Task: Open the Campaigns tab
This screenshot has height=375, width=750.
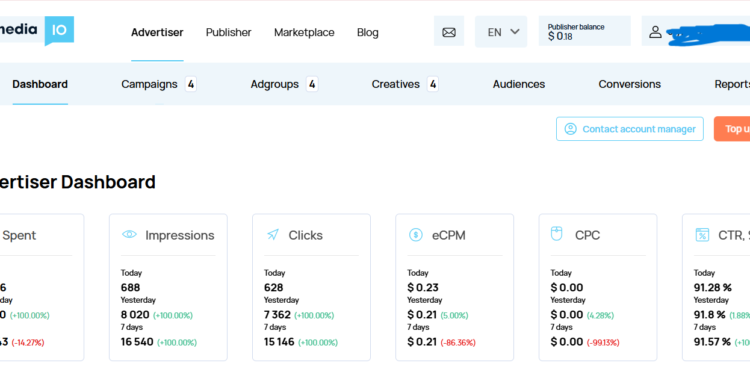Action: click(x=149, y=84)
